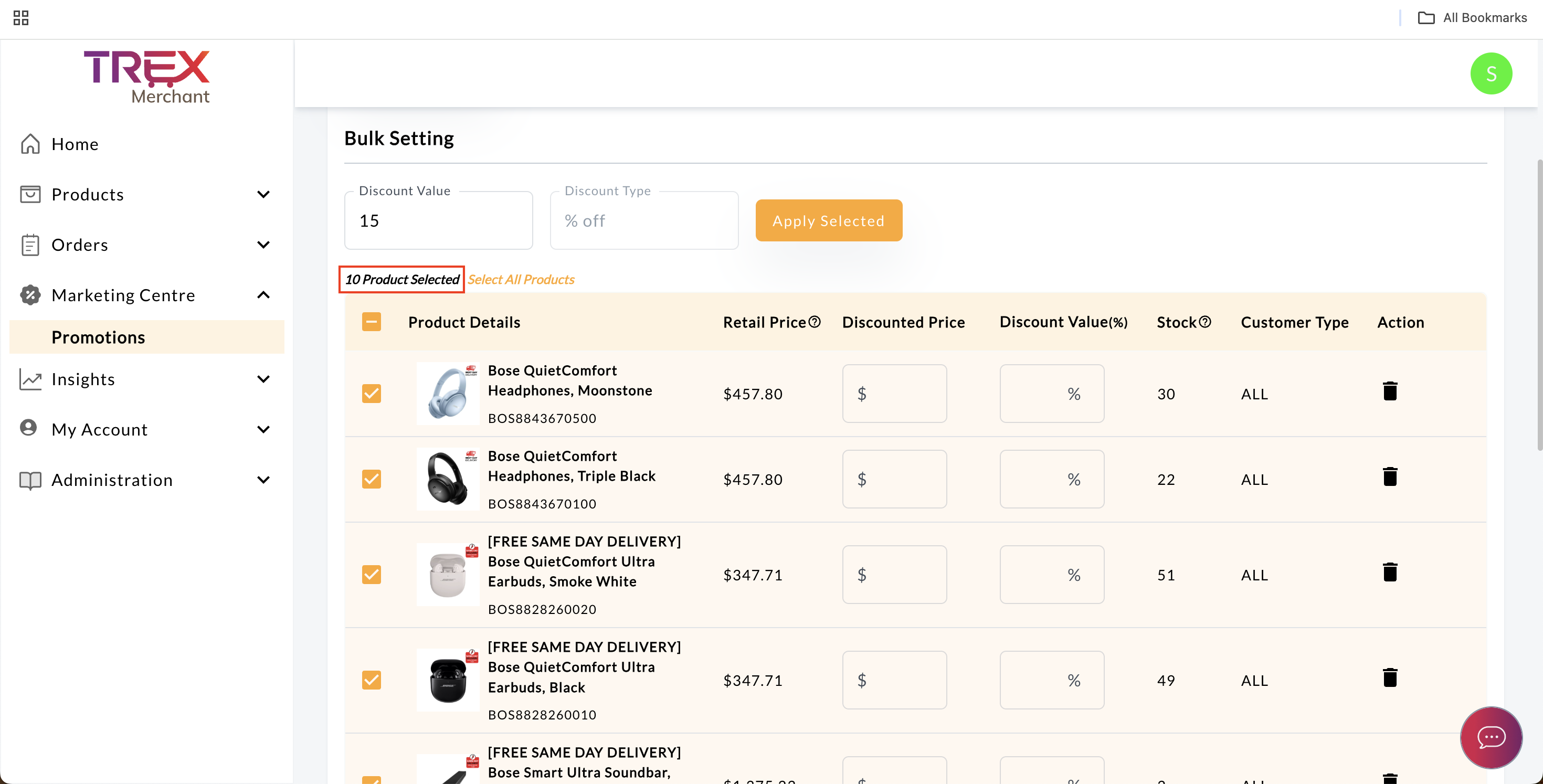Click retail price $347.71 for Smoke White
This screenshot has height=784, width=1543.
[753, 575]
